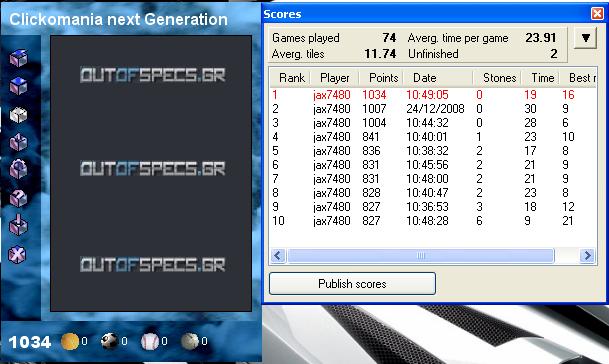Click the white cube icon in sidebar
This screenshot has width=609, height=364.
(x=19, y=114)
